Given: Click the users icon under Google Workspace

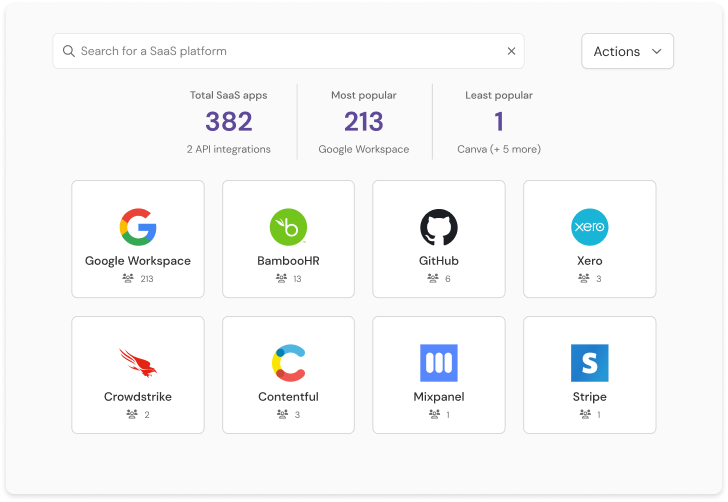Looking at the screenshot, I should click(128, 278).
